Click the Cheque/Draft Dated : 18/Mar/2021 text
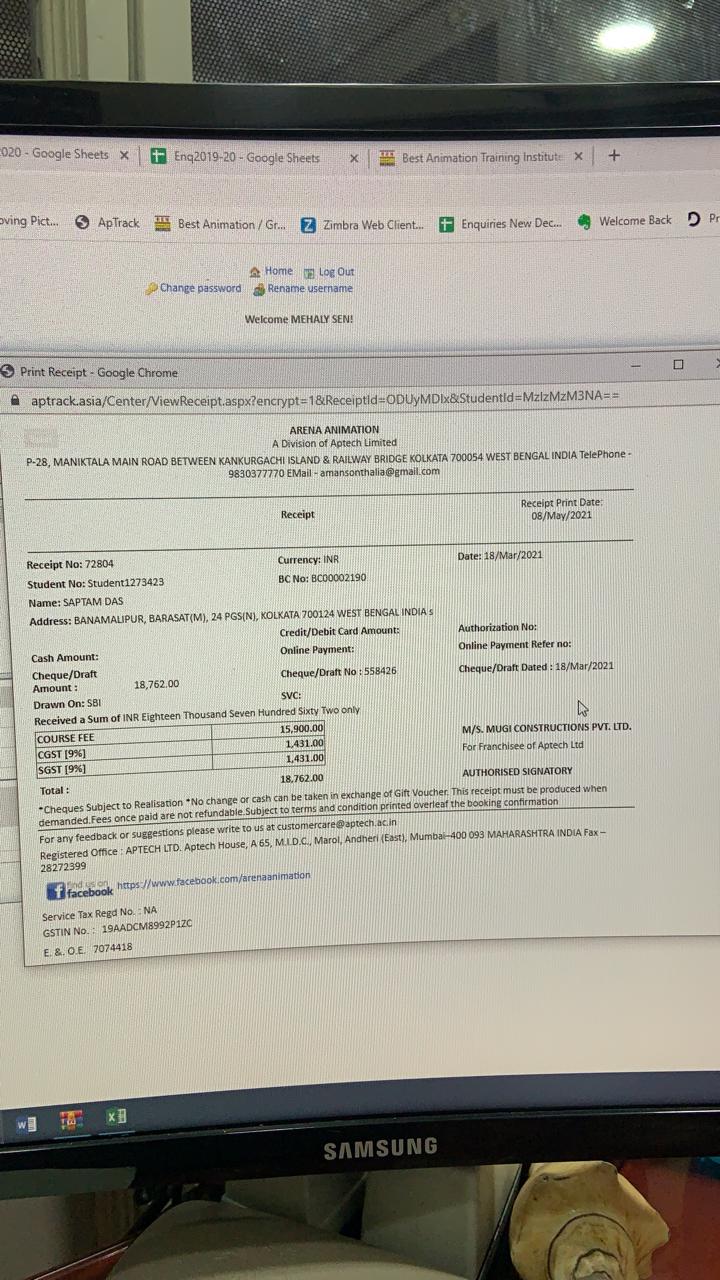The height and width of the screenshot is (1280, 720). click(x=536, y=666)
